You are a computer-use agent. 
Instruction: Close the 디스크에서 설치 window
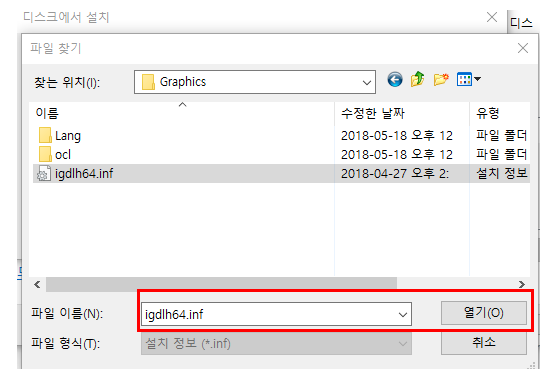[492, 17]
